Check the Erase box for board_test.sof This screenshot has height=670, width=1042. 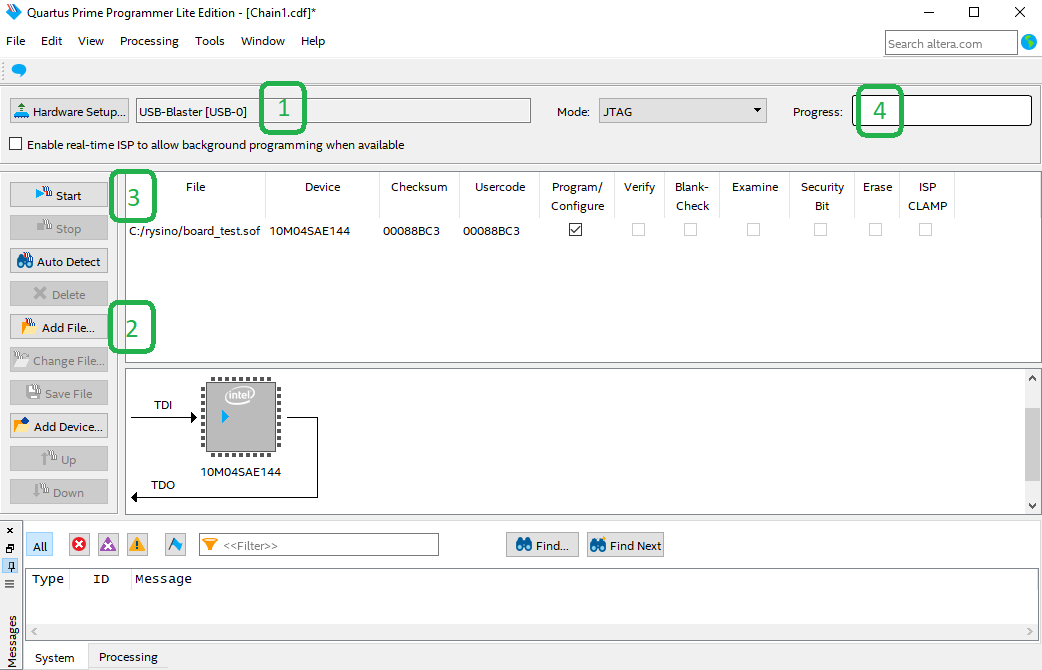876,229
